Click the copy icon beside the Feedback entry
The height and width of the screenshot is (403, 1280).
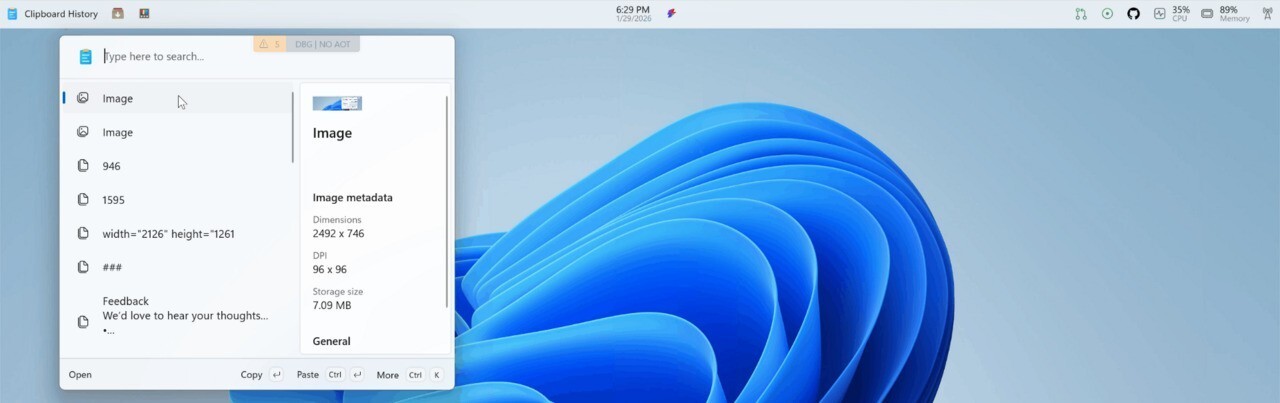point(83,321)
